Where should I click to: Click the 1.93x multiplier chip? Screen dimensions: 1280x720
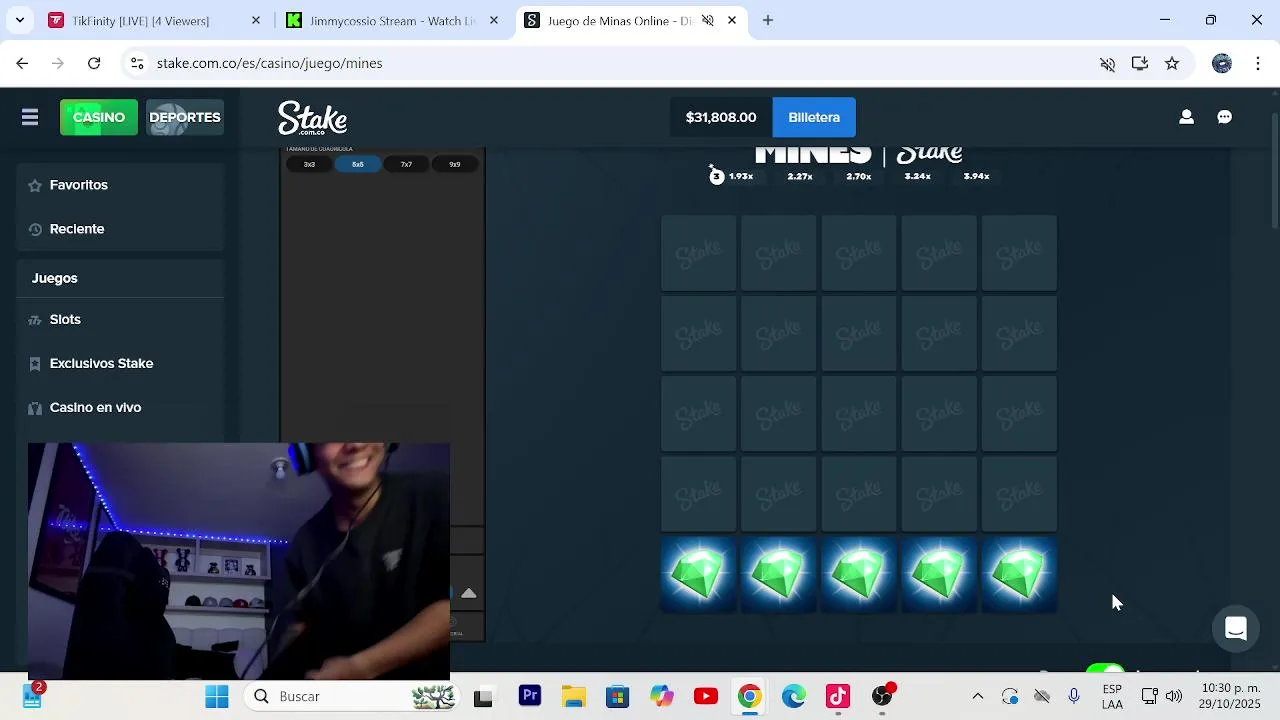[741, 176]
